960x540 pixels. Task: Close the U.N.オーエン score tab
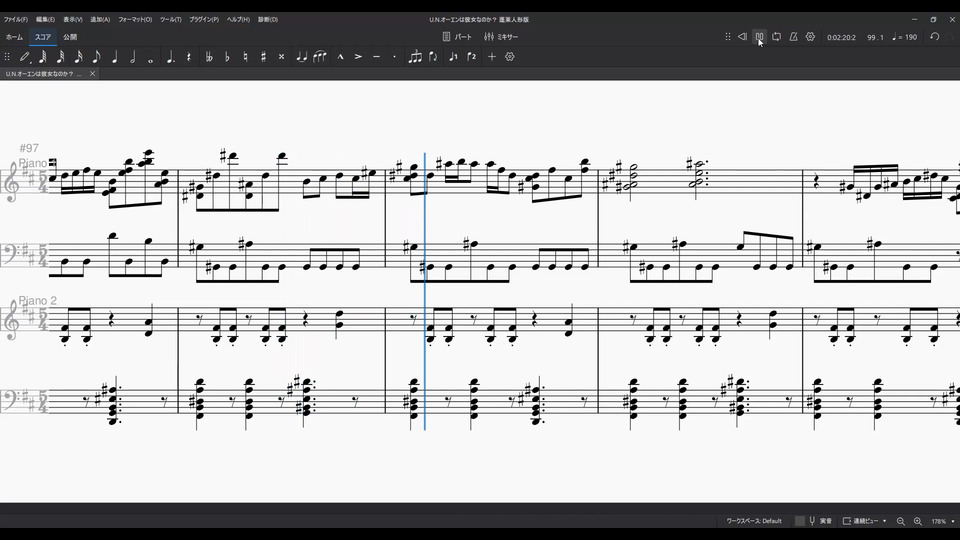pos(92,73)
